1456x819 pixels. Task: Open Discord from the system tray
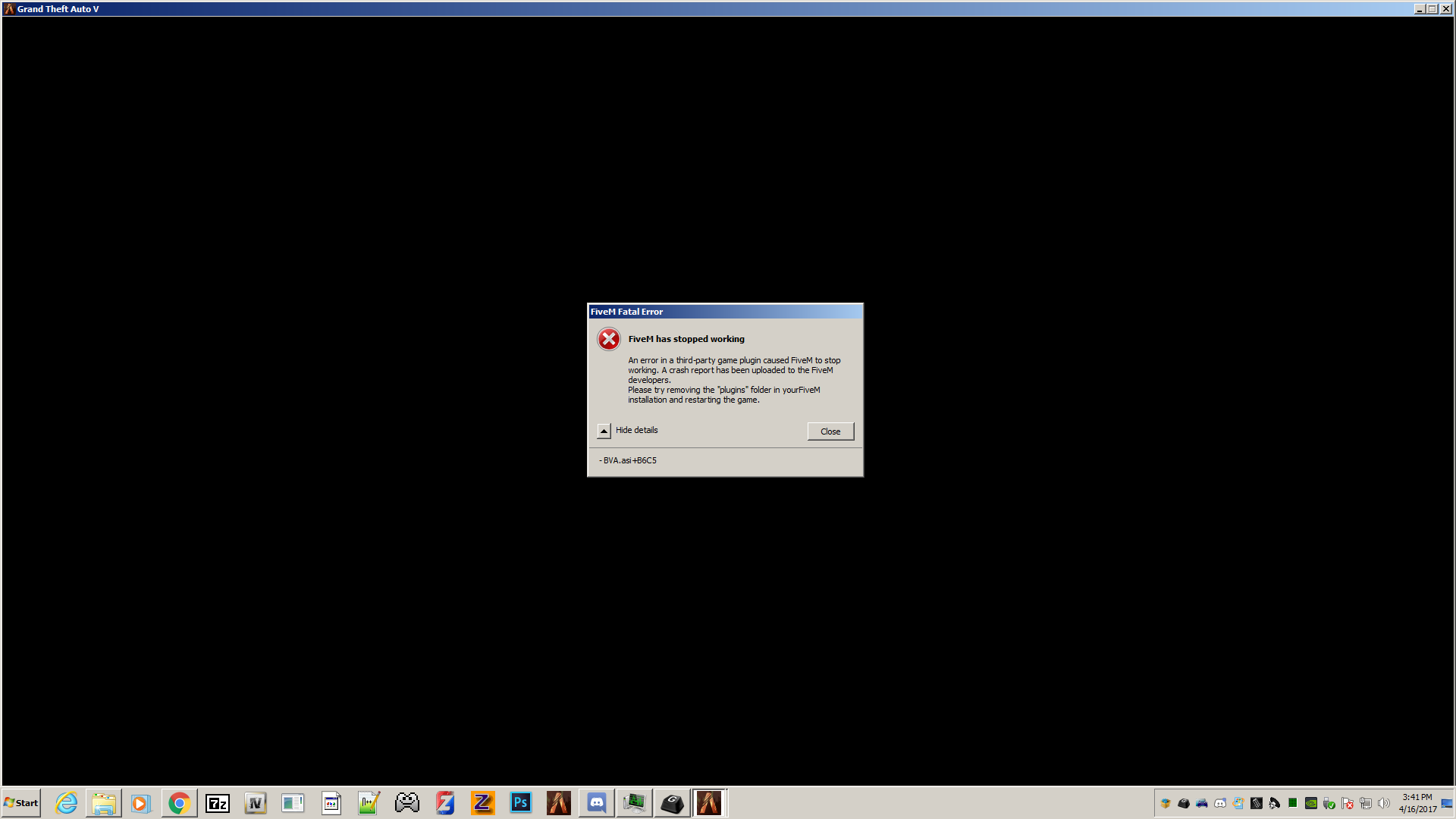tap(1220, 803)
